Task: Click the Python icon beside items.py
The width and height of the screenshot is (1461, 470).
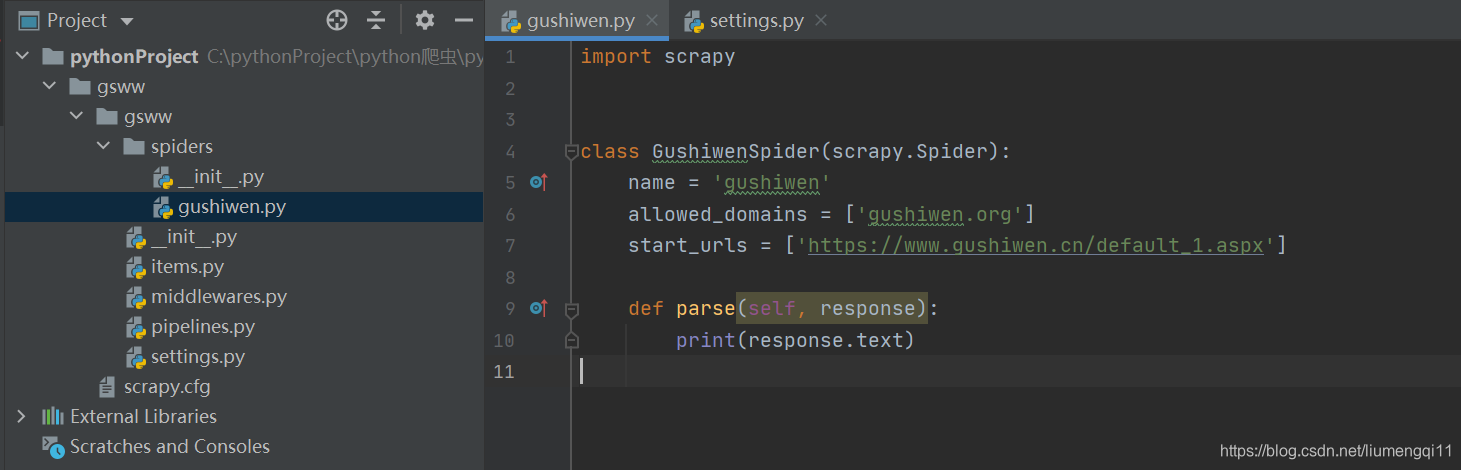Action: (x=136, y=267)
